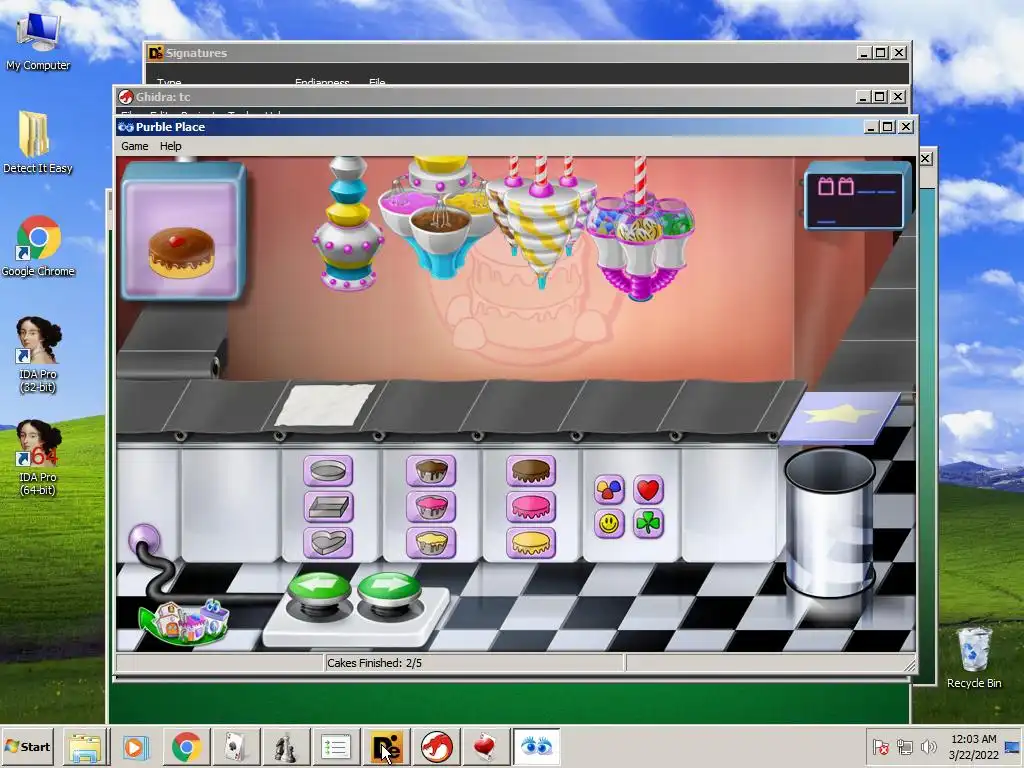Choose chocolate icing button
The height and width of the screenshot is (768, 1024).
(x=531, y=471)
